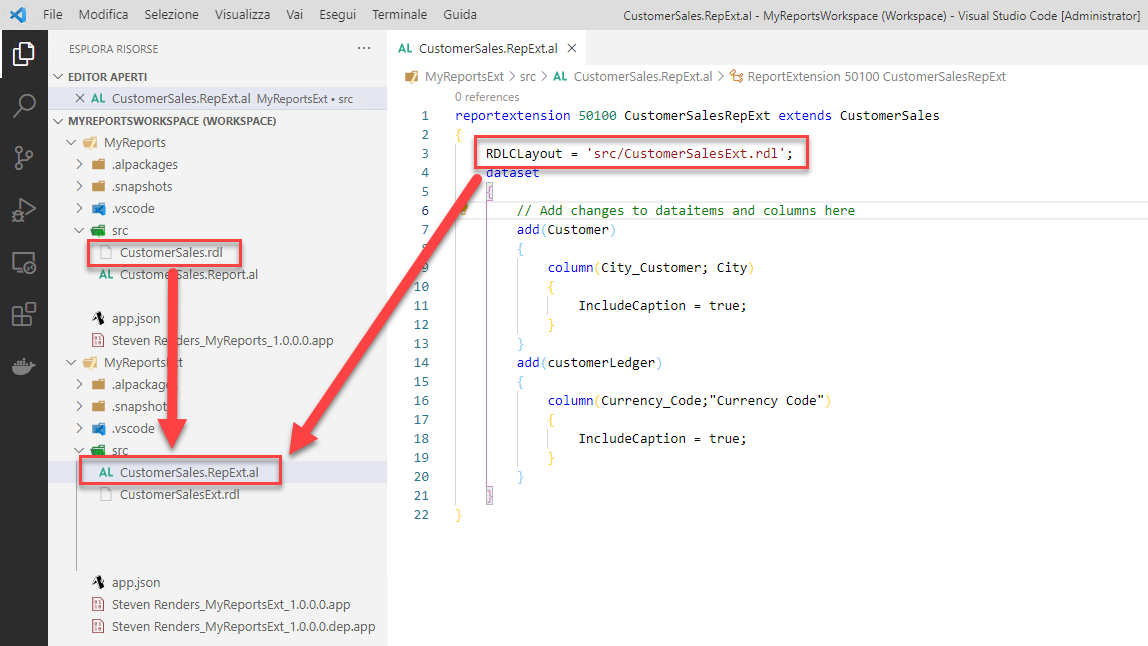Click line number 14 in the gutter
This screenshot has width=1148, height=646.
(421, 363)
